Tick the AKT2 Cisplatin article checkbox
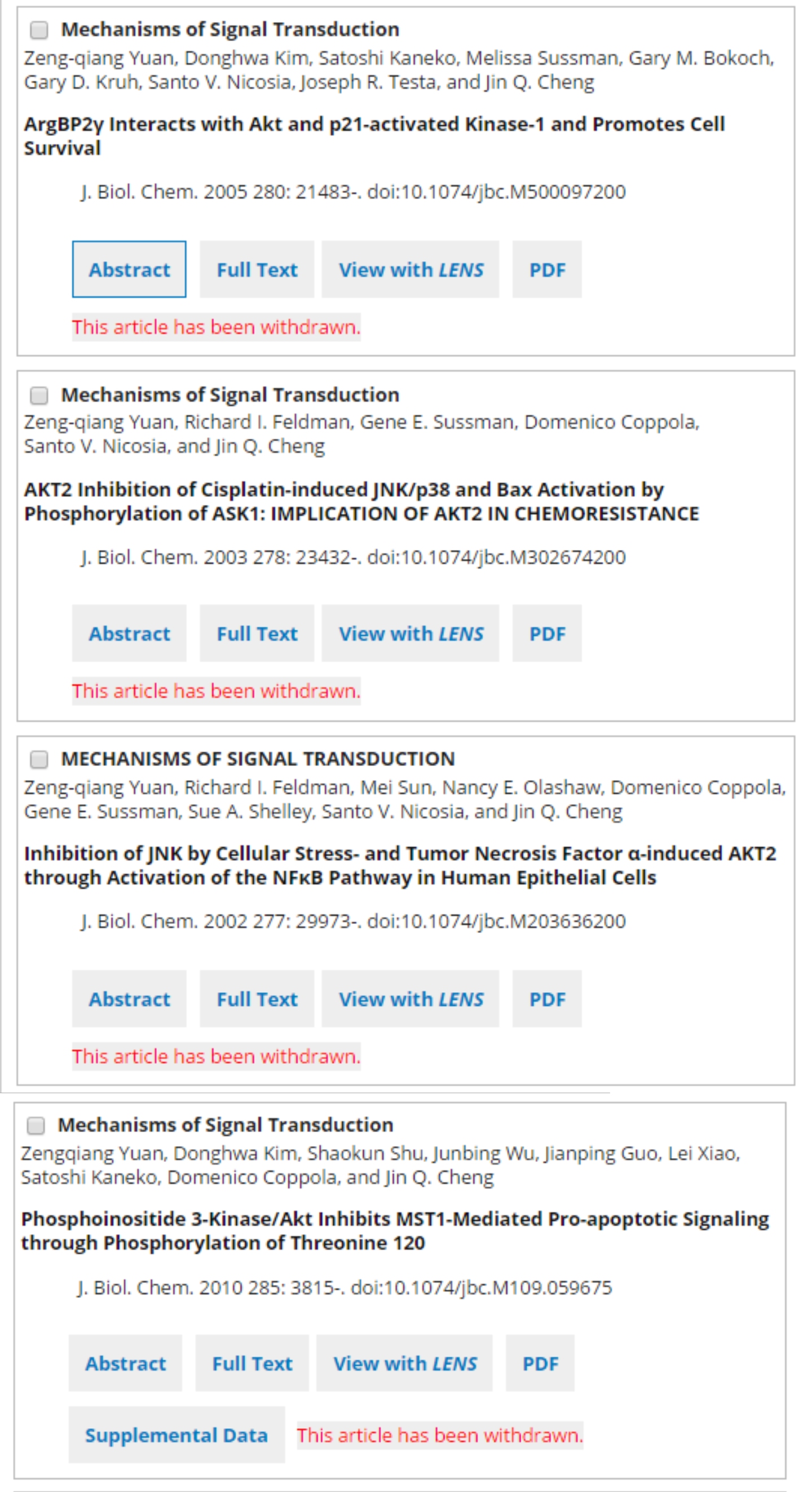The height and width of the screenshot is (1492, 812). coord(39,395)
